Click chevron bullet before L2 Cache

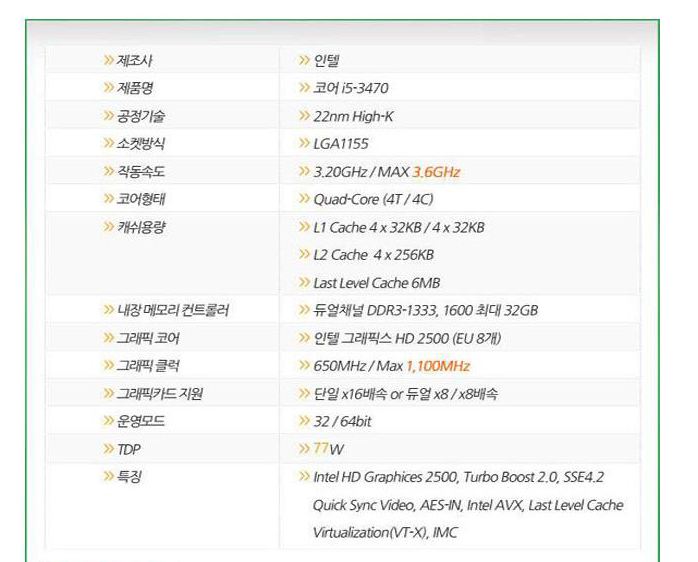pyautogui.click(x=304, y=254)
